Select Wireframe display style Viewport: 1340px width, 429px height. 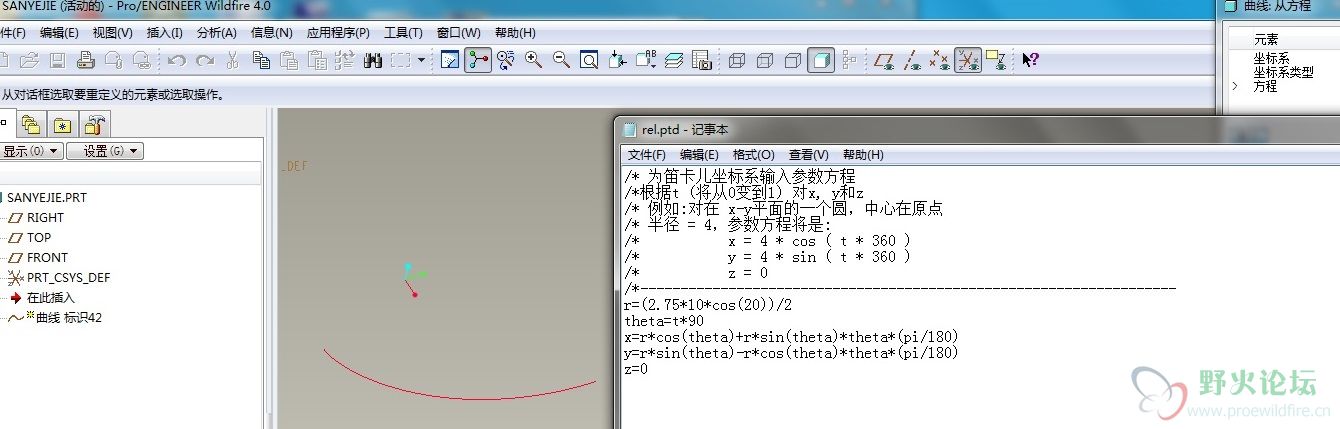tap(737, 60)
